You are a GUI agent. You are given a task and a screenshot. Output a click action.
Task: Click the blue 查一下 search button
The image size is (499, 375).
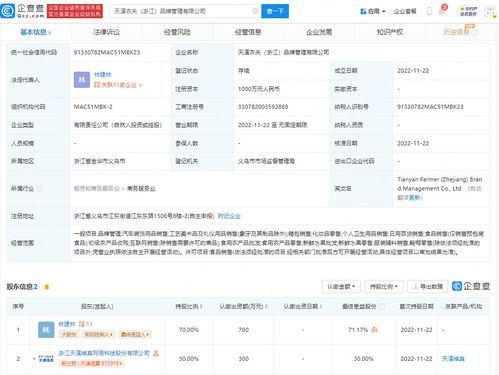pos(275,11)
